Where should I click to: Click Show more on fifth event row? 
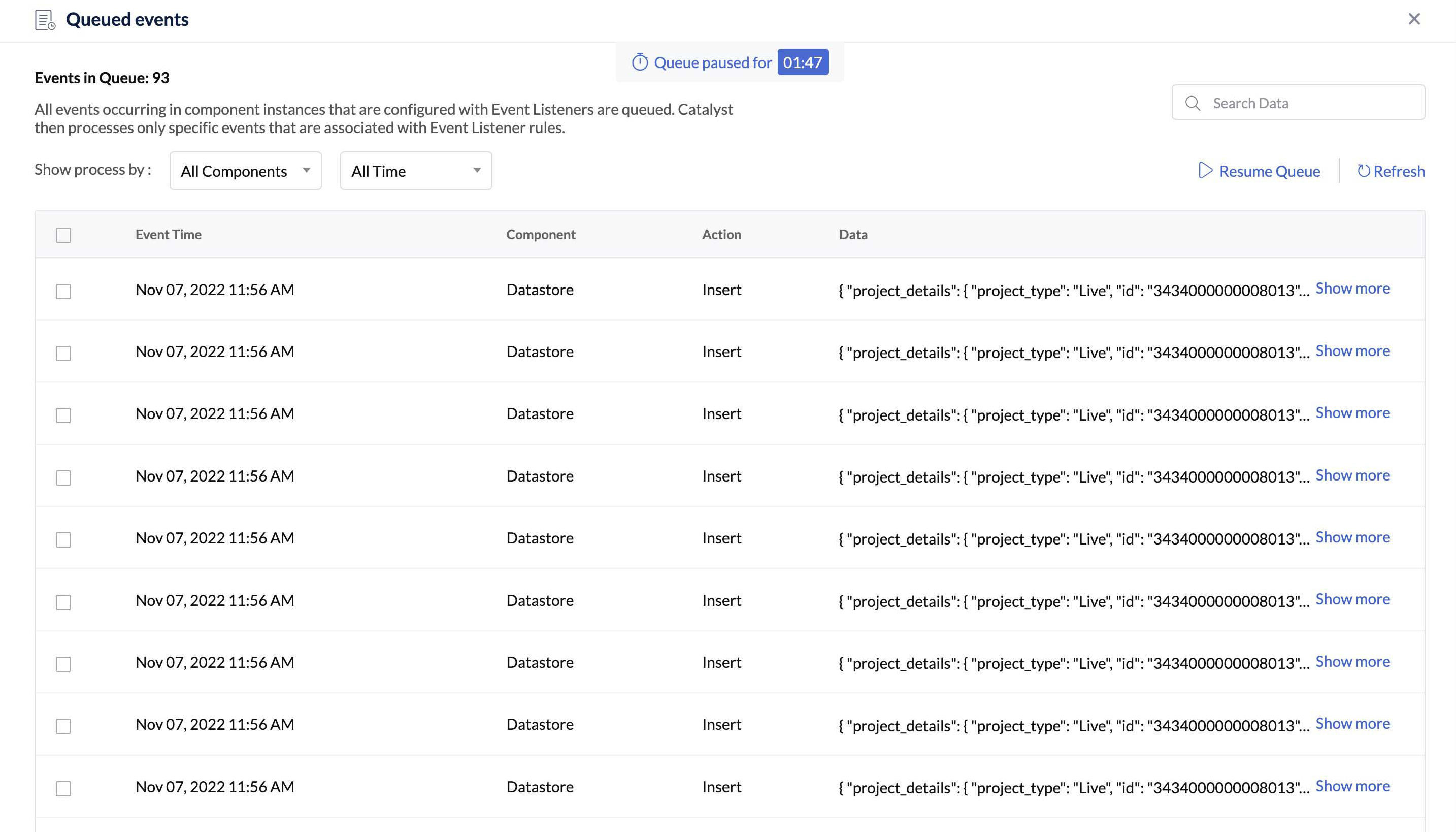click(1352, 537)
